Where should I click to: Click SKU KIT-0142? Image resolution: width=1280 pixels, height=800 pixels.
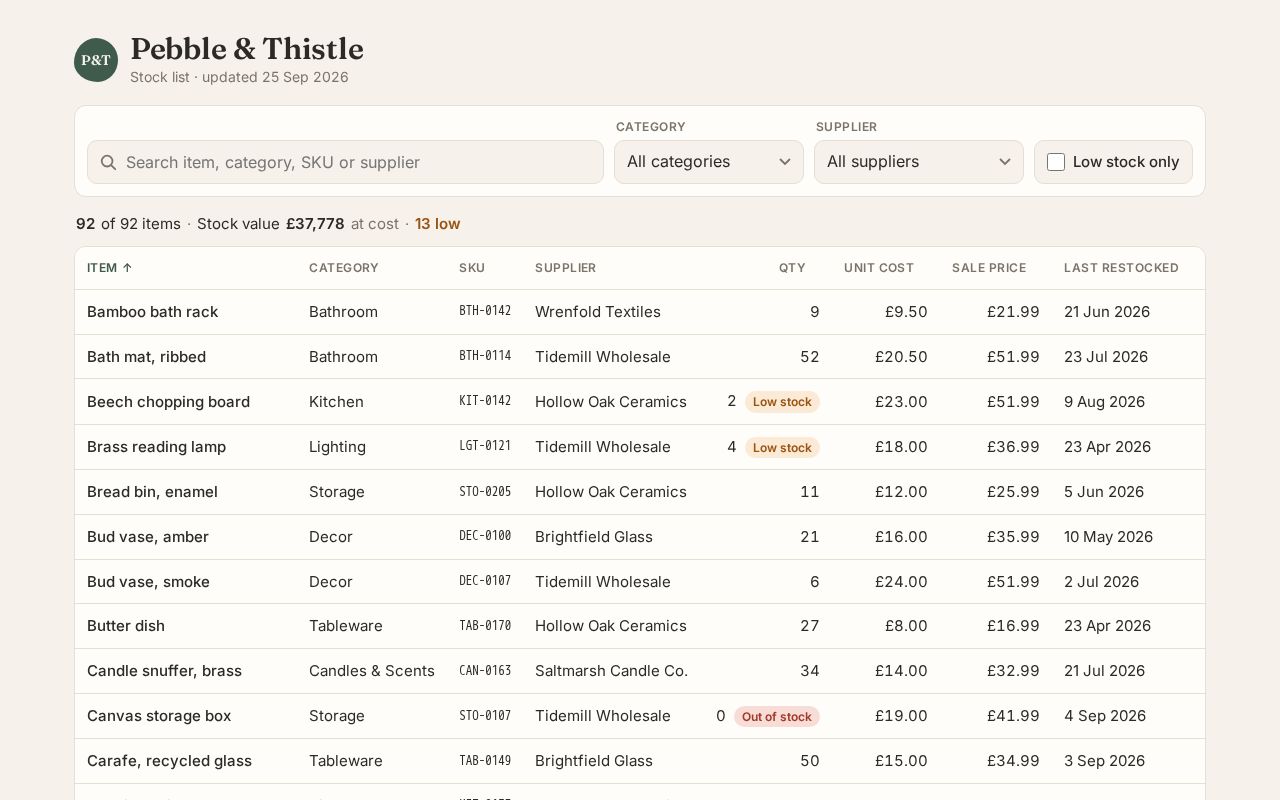click(485, 401)
